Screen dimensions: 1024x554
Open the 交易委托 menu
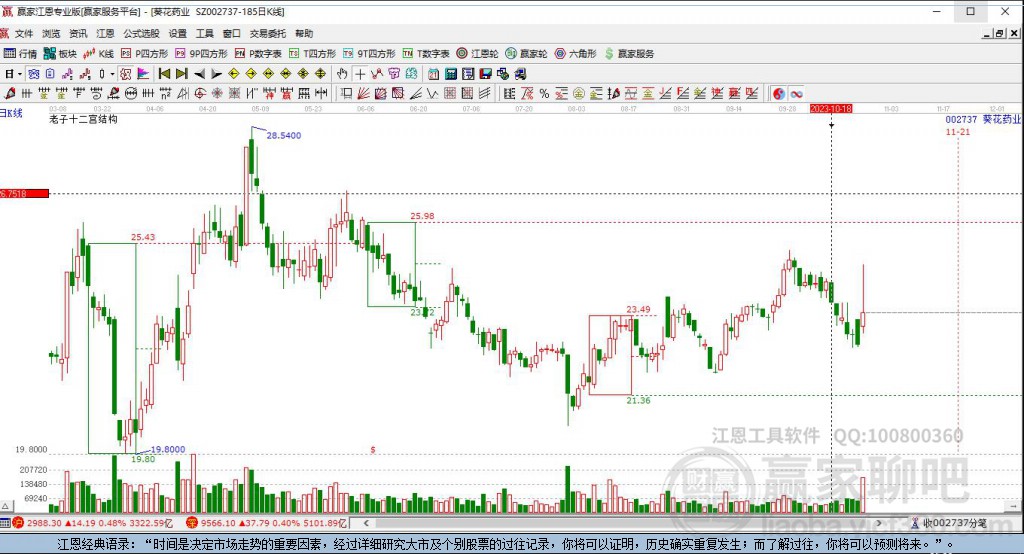pyautogui.click(x=268, y=33)
